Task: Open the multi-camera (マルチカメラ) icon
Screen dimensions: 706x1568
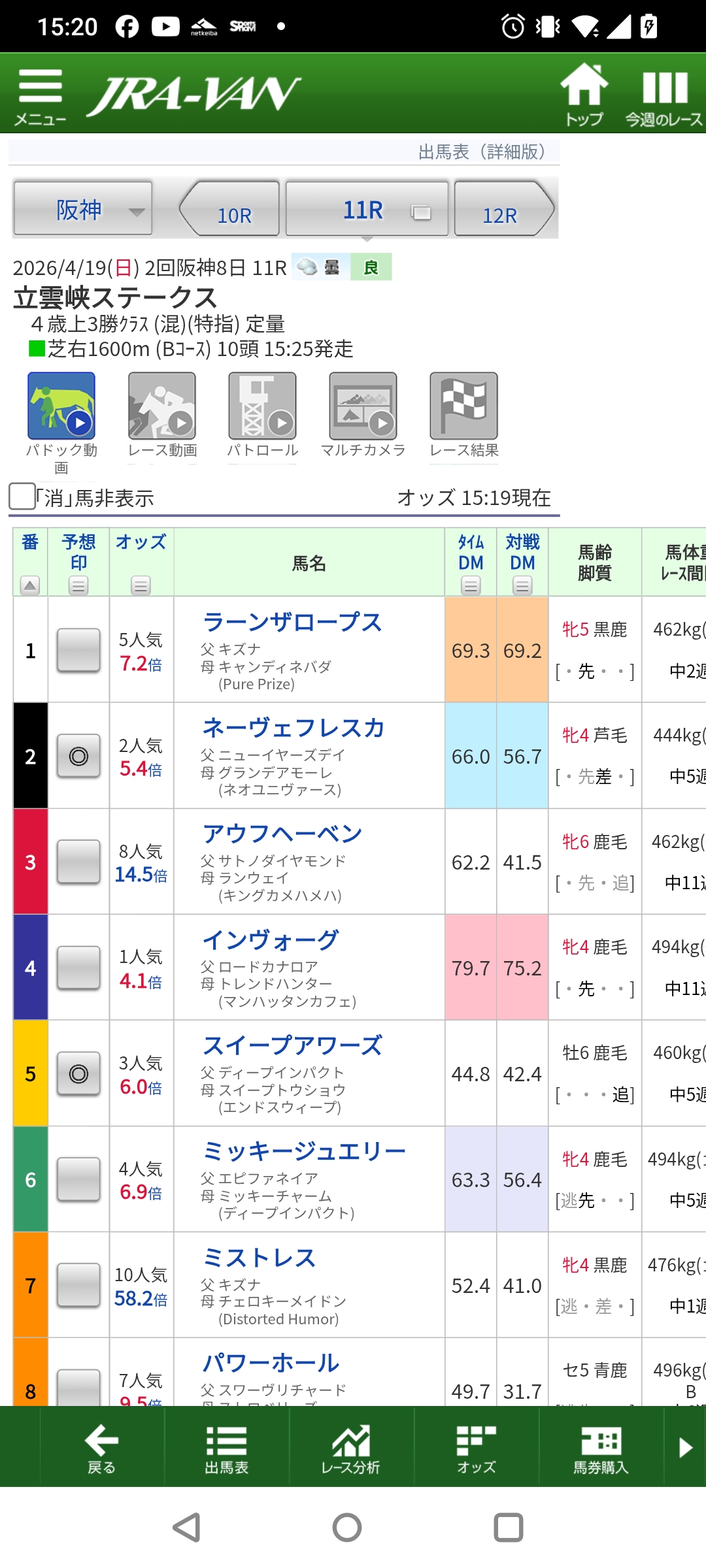Action: pyautogui.click(x=363, y=406)
